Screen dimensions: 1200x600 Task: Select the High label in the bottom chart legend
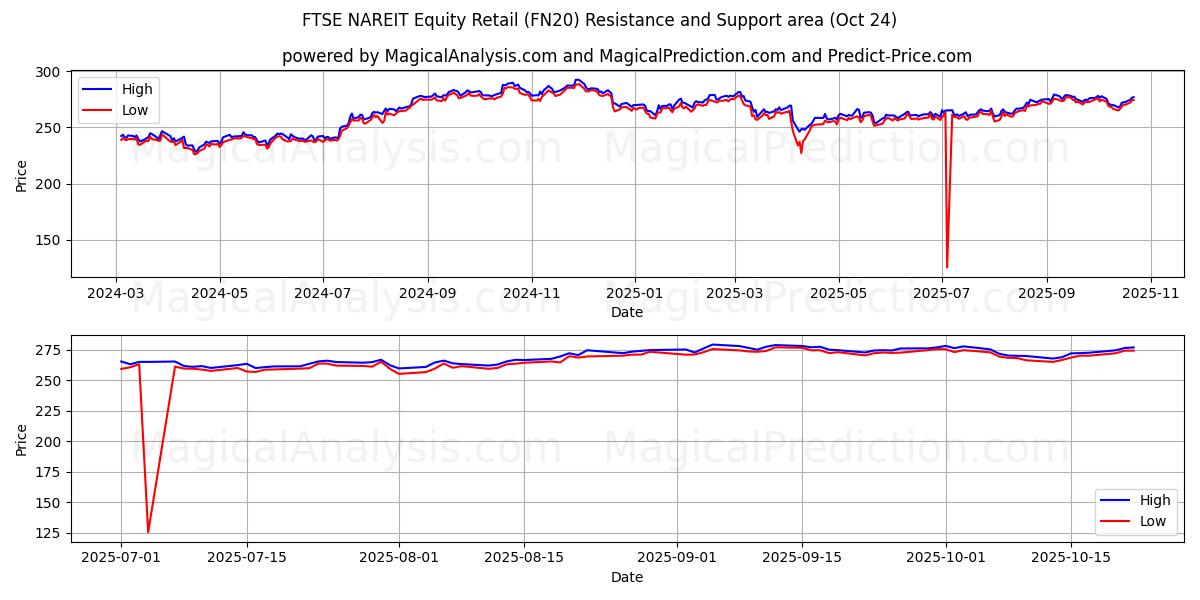[1155, 501]
